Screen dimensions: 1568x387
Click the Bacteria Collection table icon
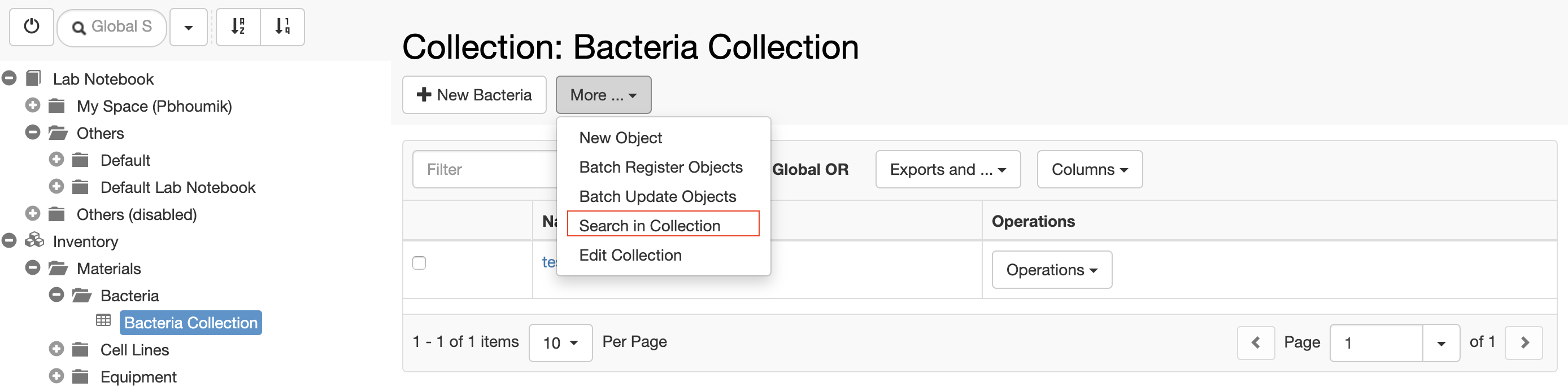pyautogui.click(x=103, y=321)
